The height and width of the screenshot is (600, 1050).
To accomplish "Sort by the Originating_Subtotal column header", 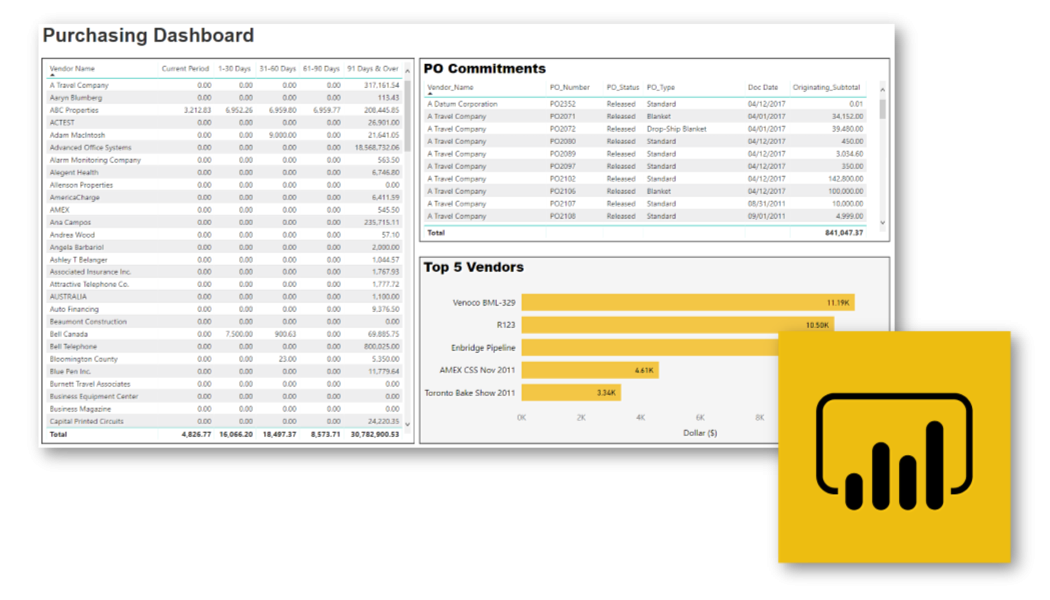I will pyautogui.click(x=826, y=87).
